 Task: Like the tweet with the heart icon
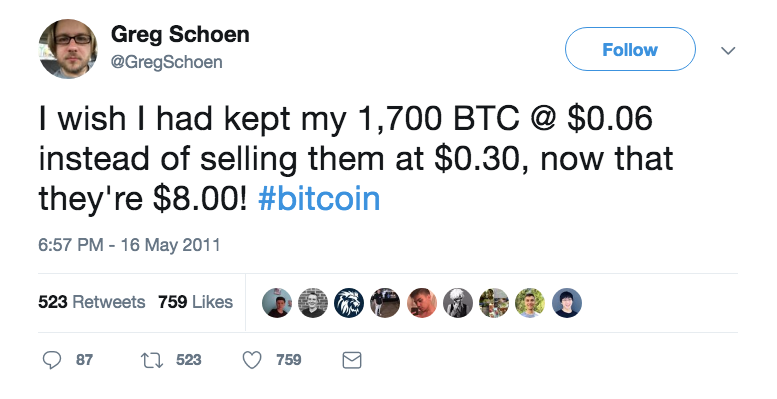tap(252, 360)
